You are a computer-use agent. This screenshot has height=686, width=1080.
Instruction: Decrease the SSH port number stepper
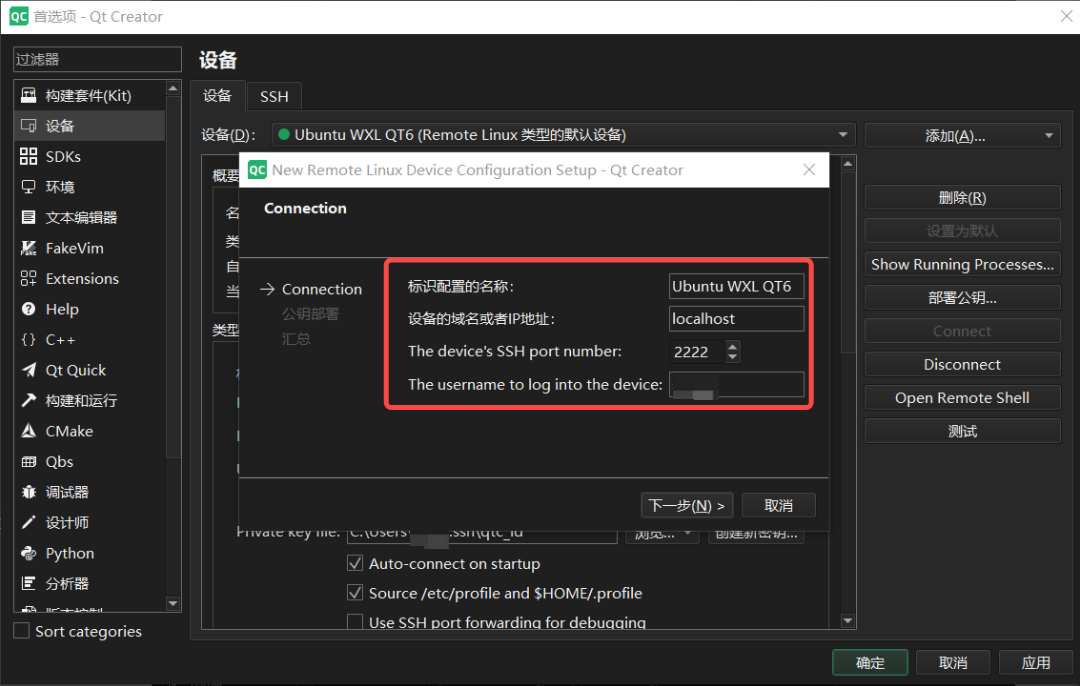[x=733, y=357]
